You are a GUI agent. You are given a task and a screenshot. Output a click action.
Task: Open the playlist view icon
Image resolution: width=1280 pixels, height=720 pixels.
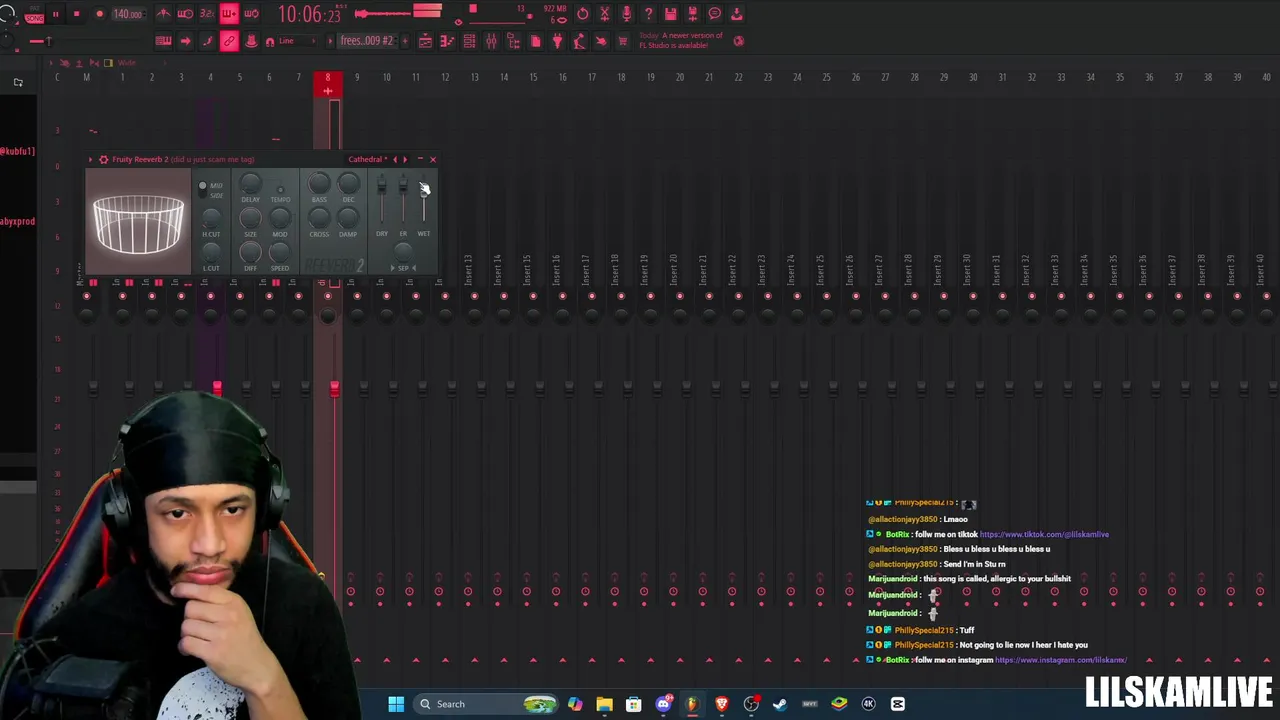tap(425, 41)
